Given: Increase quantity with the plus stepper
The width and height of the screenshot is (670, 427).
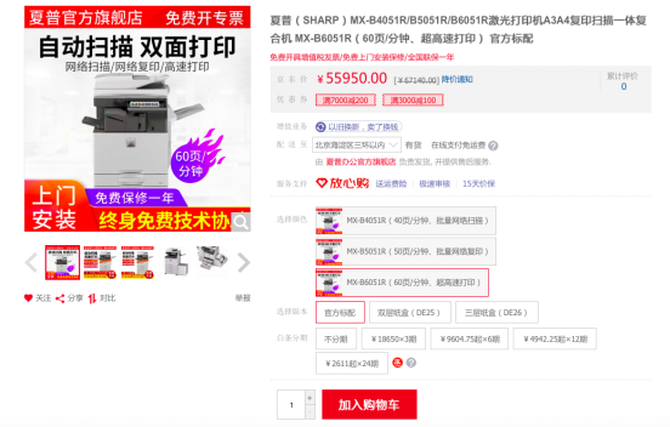Looking at the screenshot, I should [310, 398].
